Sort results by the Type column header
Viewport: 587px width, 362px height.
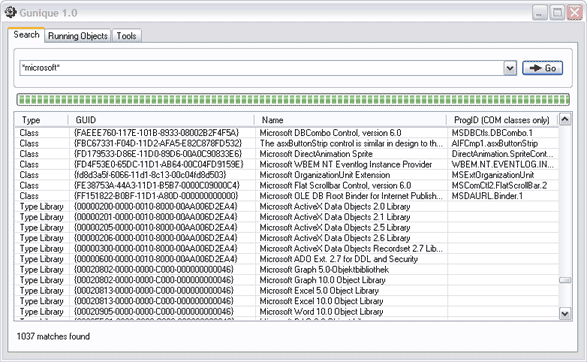41,120
